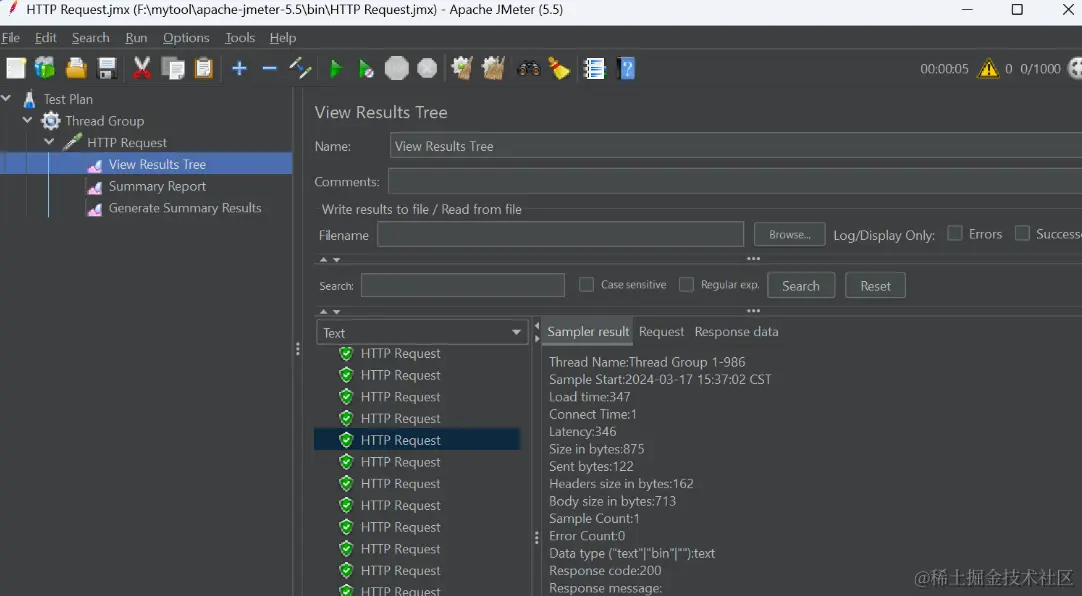Select Generate Summary Results in the tree
Viewport: 1082px width, 596px height.
(x=184, y=208)
